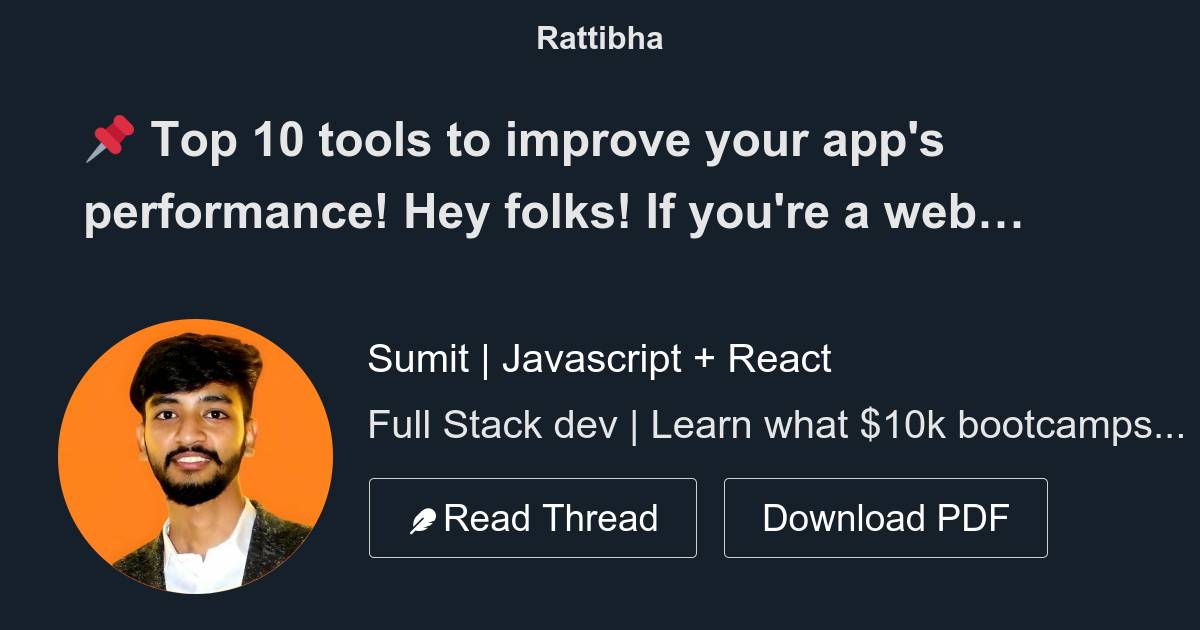Click the feather quill icon on Read Thread
Viewport: 1200px width, 630px height.
[424, 518]
